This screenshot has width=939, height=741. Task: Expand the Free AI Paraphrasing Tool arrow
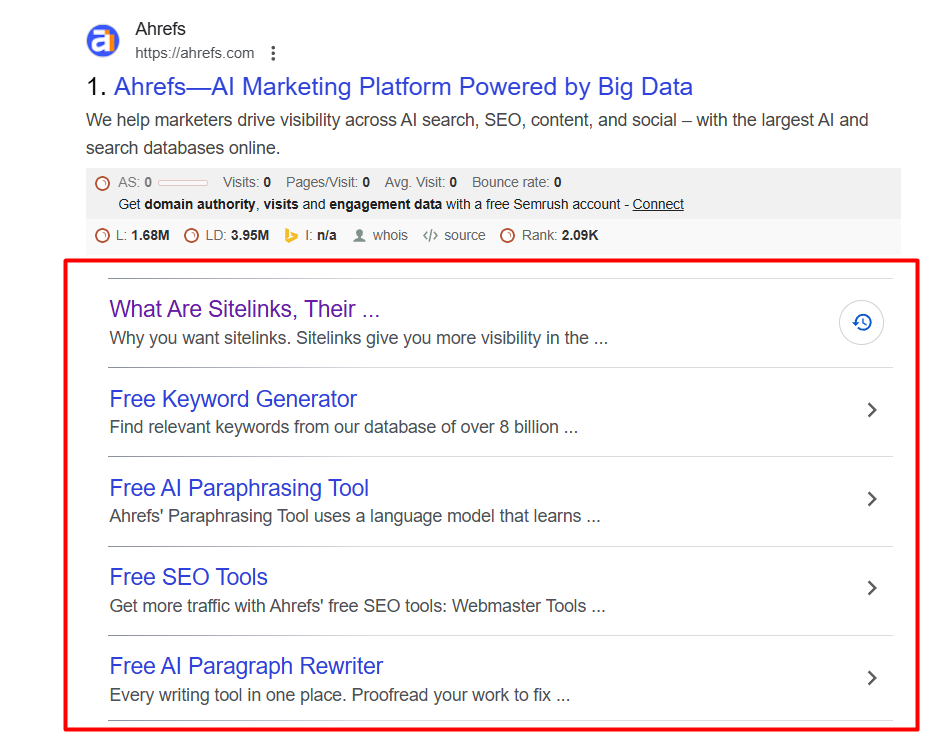[872, 499]
